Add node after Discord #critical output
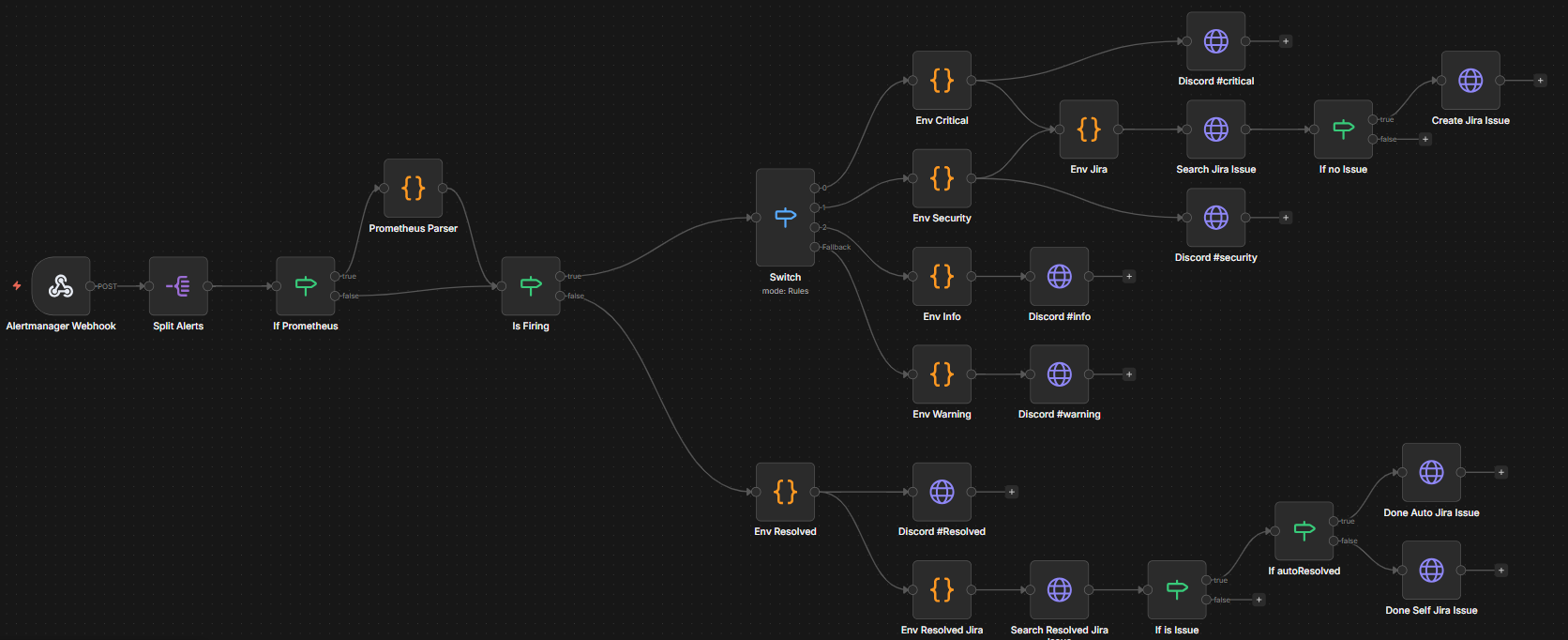 1286,41
